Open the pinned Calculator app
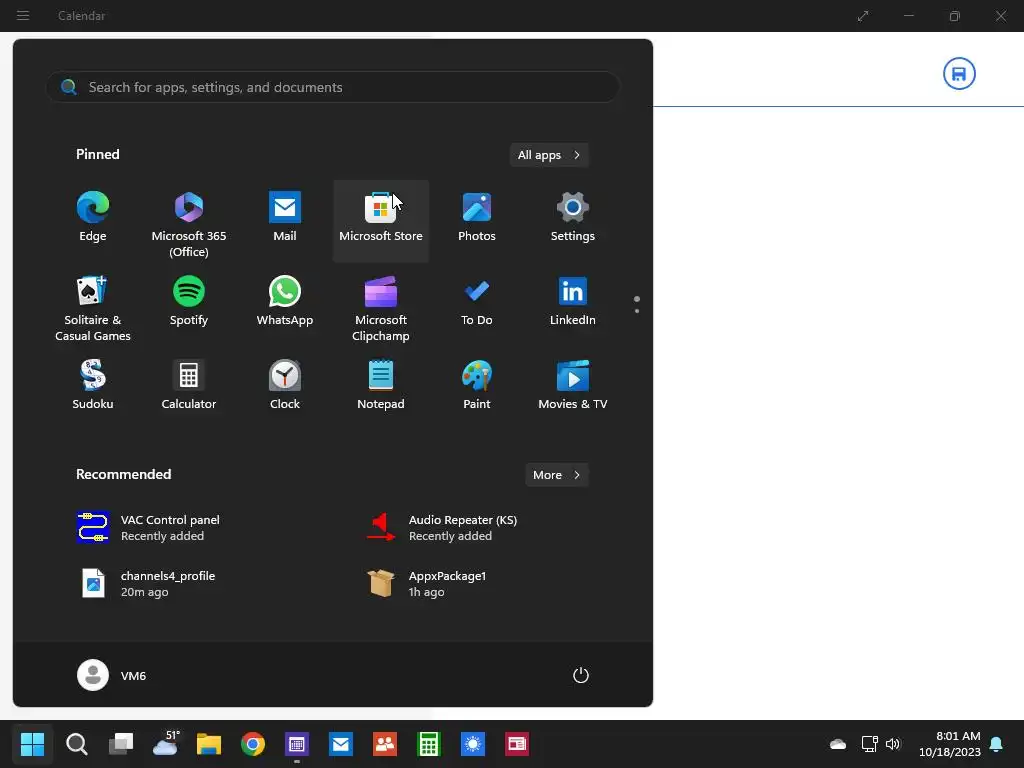This screenshot has width=1024, height=768. coord(189,385)
